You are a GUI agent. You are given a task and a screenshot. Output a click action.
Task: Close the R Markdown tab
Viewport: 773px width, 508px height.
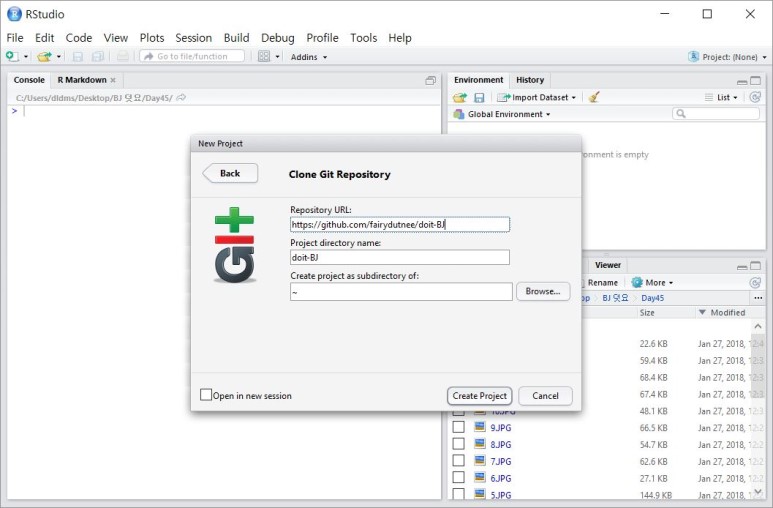(x=113, y=80)
